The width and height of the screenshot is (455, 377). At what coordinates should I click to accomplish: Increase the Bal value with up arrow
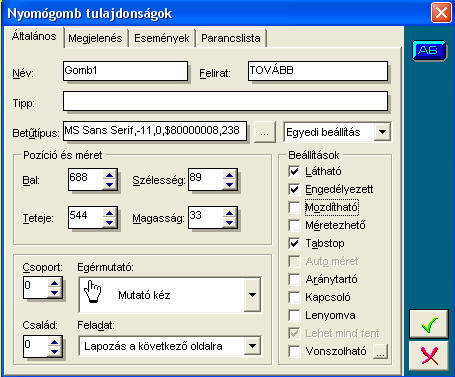click(x=110, y=175)
